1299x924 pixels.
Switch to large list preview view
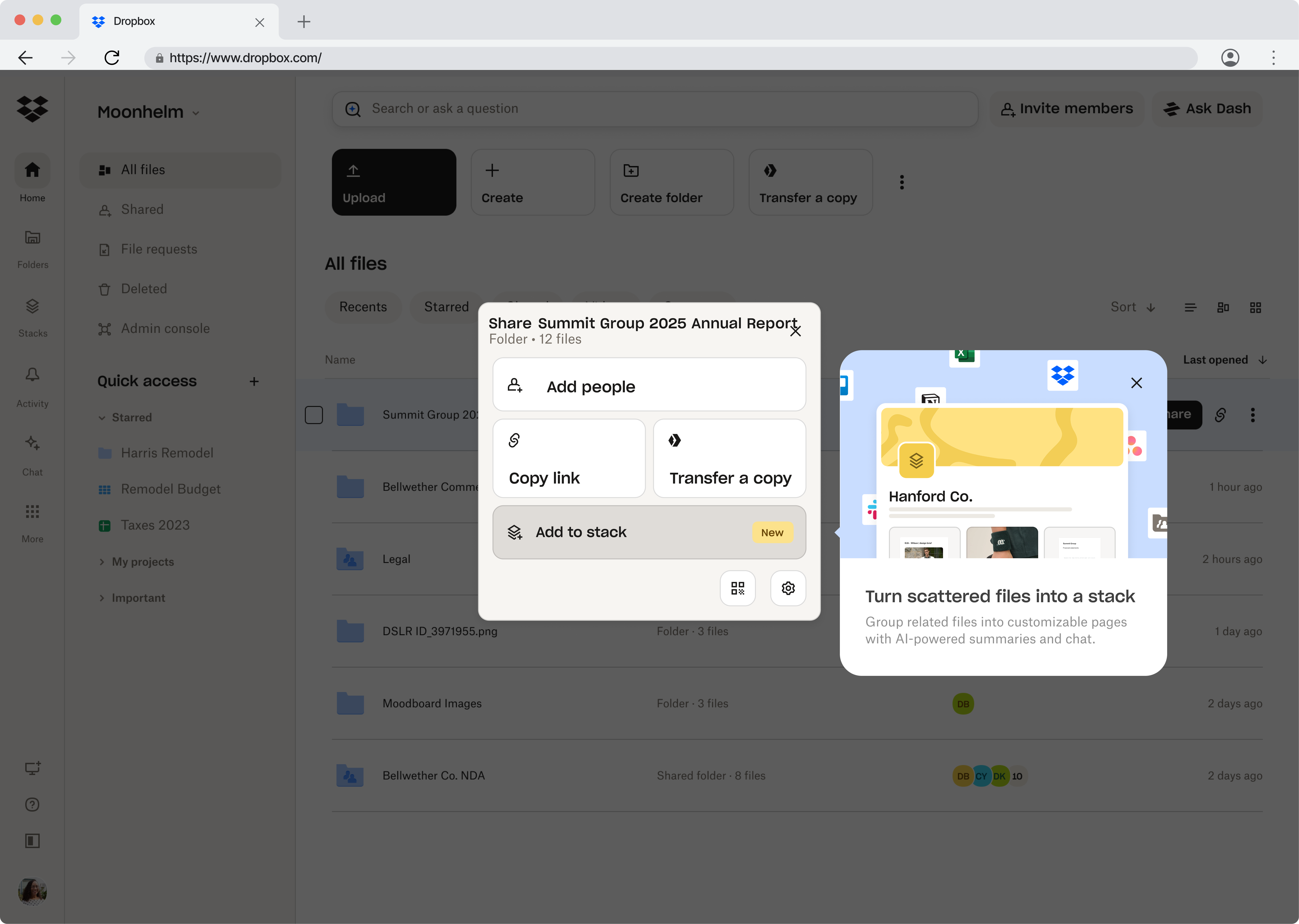coord(1223,308)
